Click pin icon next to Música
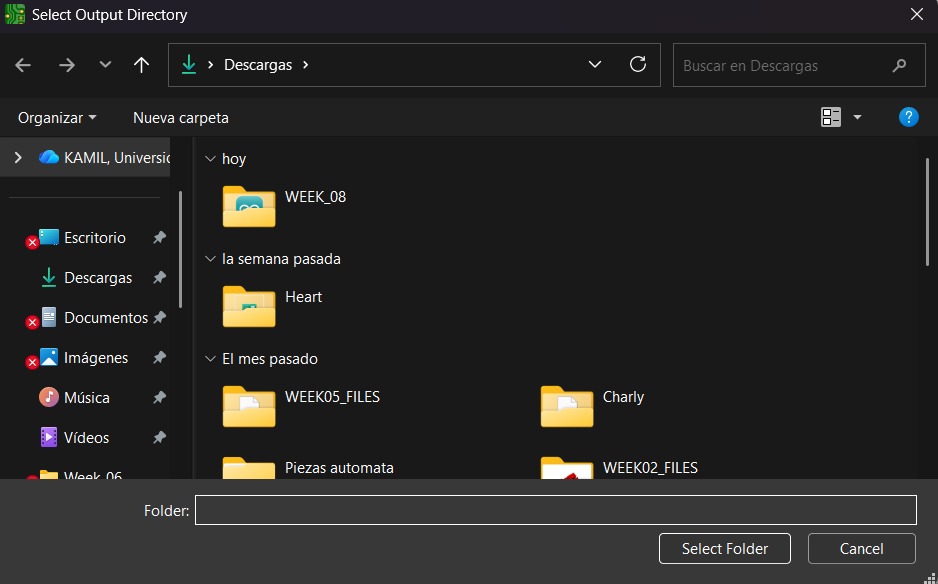 pyautogui.click(x=159, y=397)
